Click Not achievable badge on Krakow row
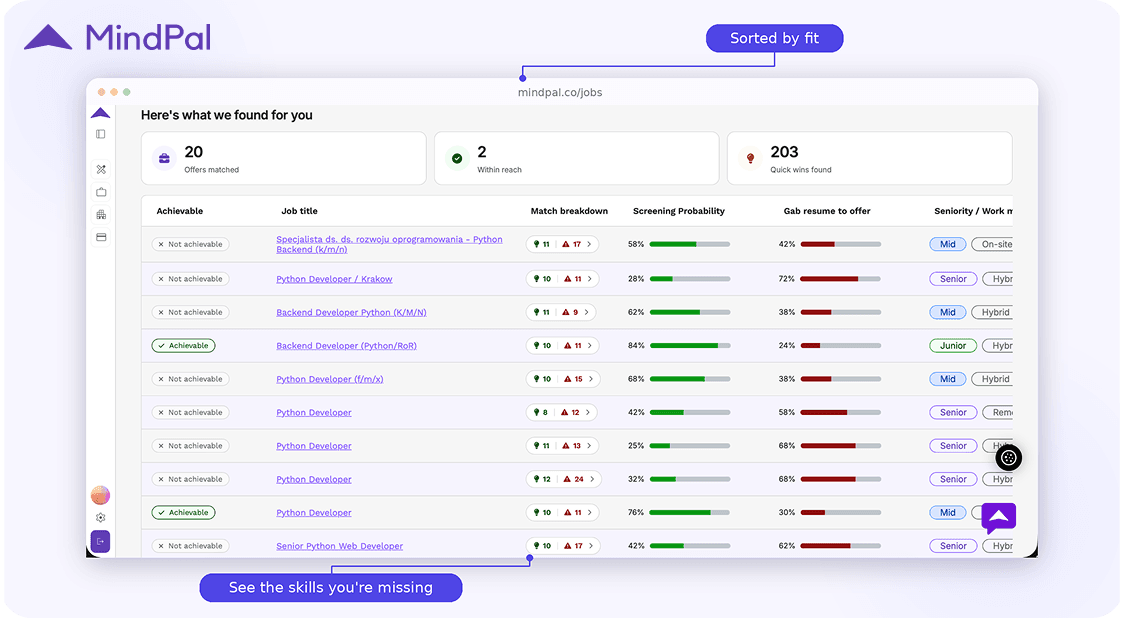1124x618 pixels. tap(191, 279)
